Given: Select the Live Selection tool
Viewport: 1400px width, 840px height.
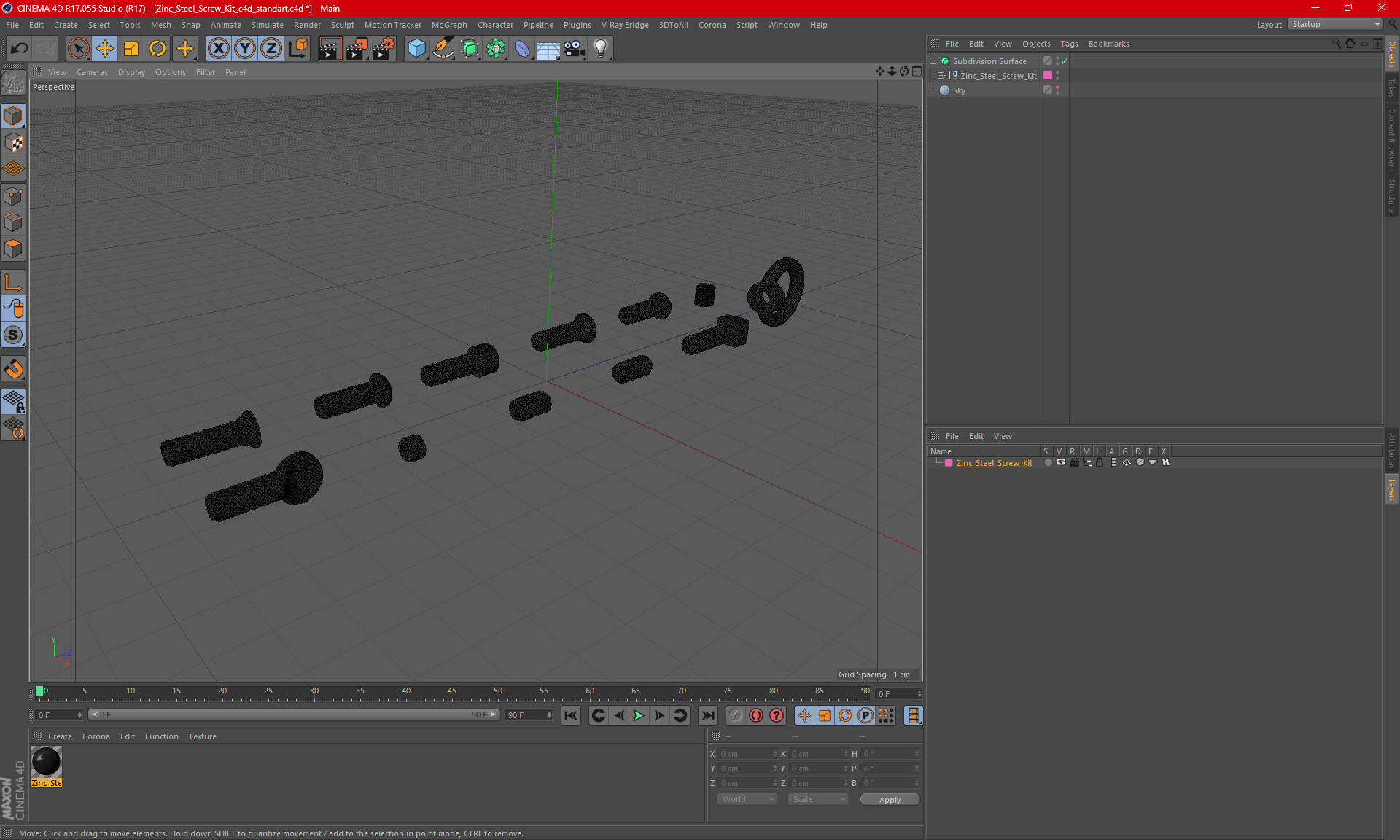Looking at the screenshot, I should click(x=78, y=49).
